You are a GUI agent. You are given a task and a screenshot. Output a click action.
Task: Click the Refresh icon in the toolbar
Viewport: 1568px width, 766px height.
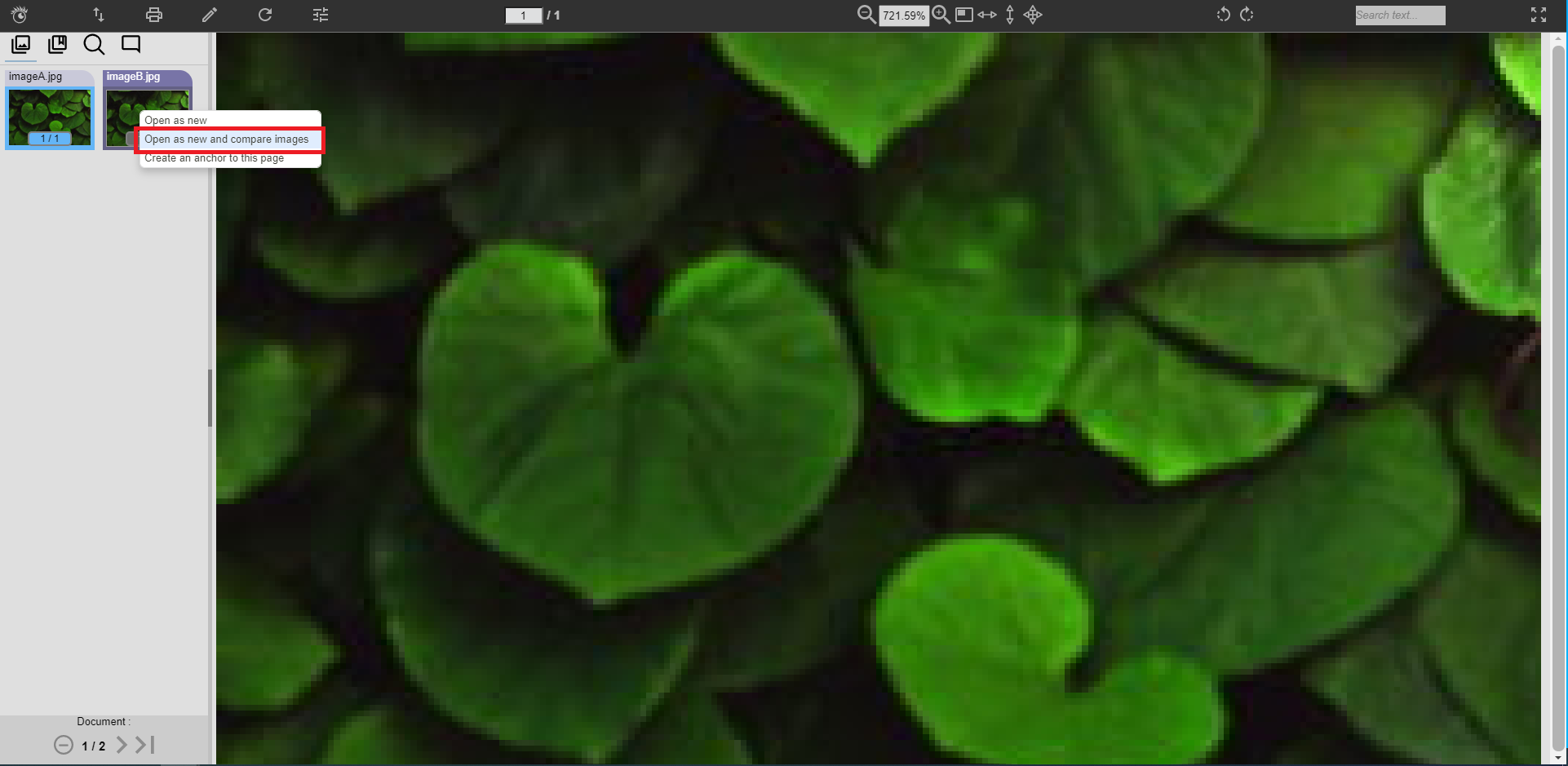(x=265, y=15)
